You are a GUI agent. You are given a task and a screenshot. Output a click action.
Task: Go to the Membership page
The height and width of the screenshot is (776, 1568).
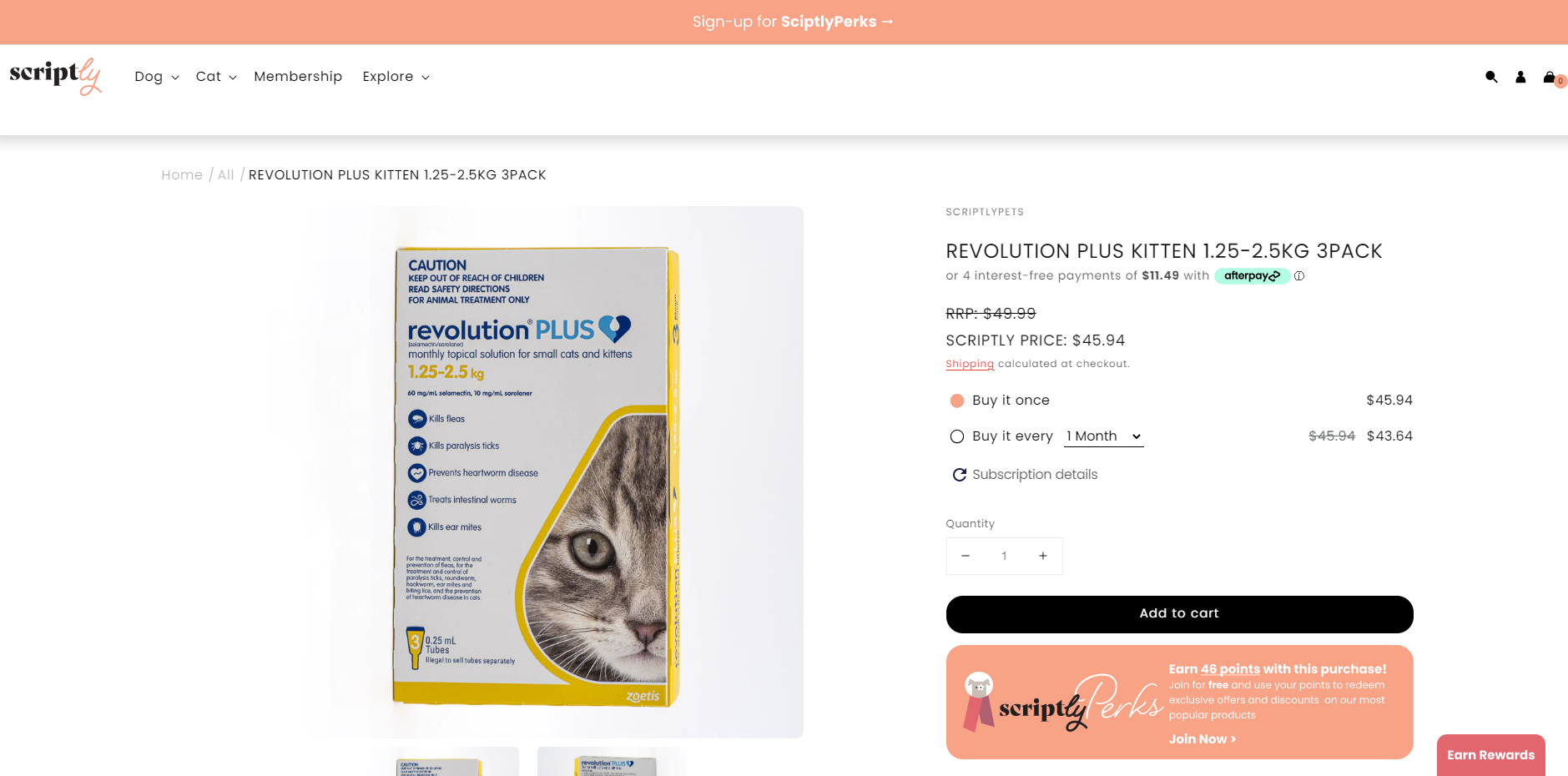[298, 77]
